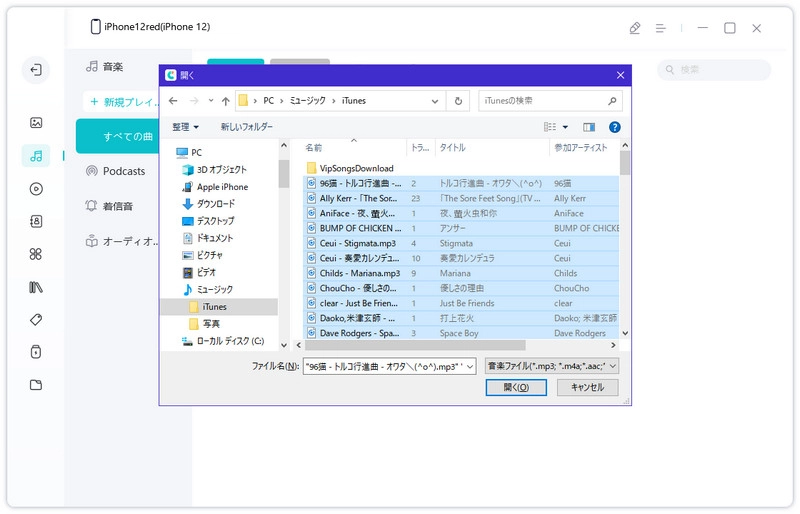Screen dimensions: 800x514
Task: Toggle the preview pane icon
Action: click(x=589, y=127)
